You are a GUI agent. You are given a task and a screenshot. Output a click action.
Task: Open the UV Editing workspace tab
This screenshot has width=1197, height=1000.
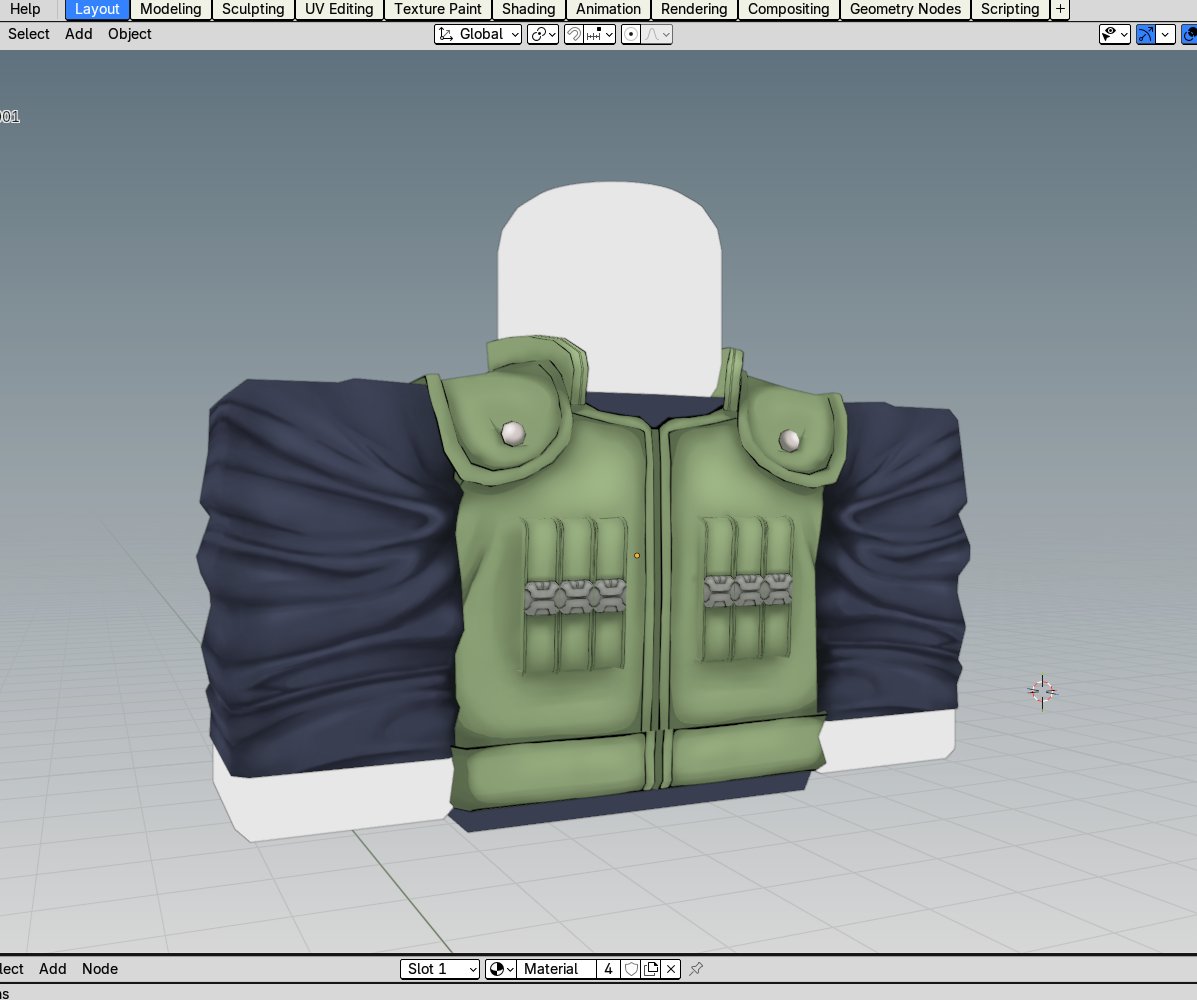[x=339, y=9]
